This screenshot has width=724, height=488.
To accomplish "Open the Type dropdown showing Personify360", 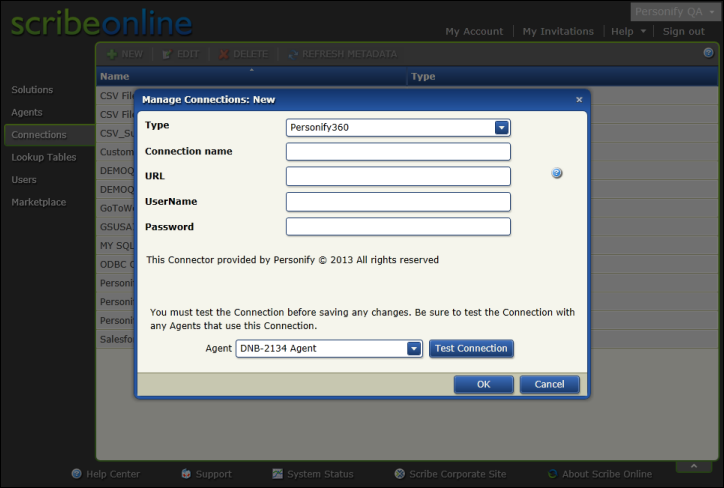I will click(501, 127).
